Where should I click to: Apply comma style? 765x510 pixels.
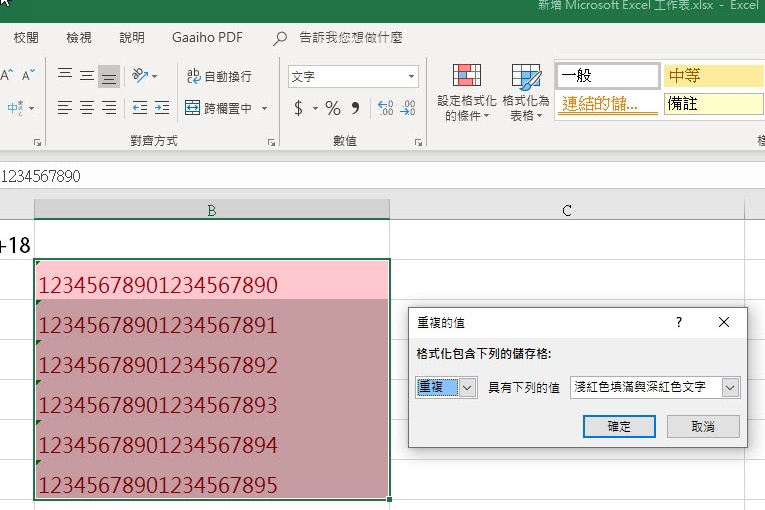tap(355, 108)
